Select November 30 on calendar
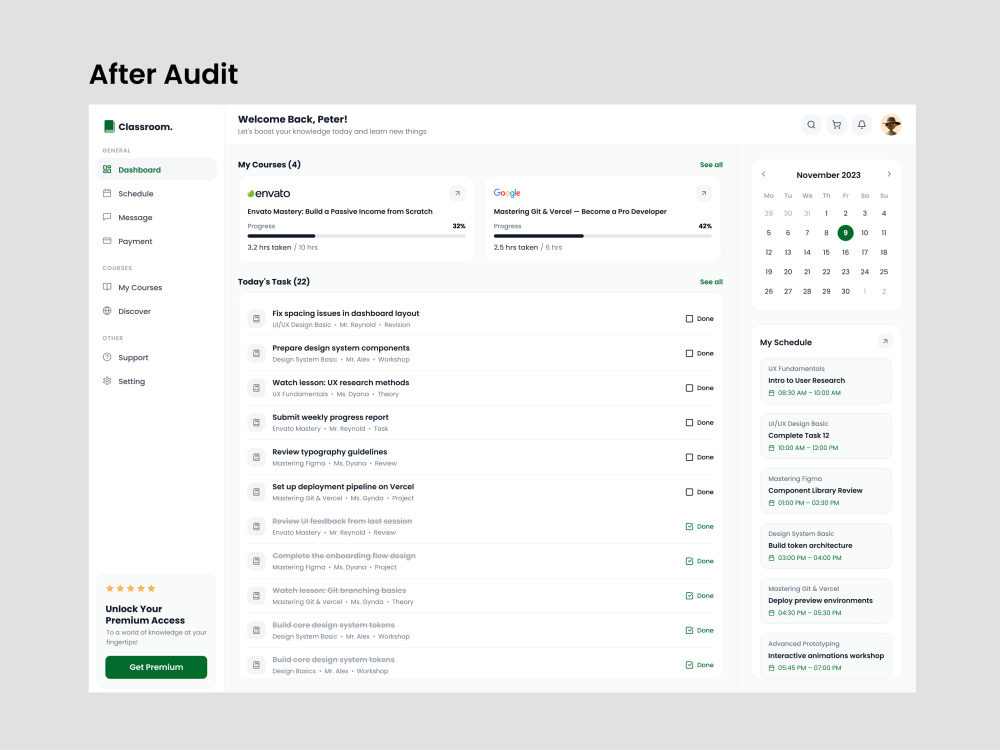Screen dimensions: 1000x750 tap(846, 291)
